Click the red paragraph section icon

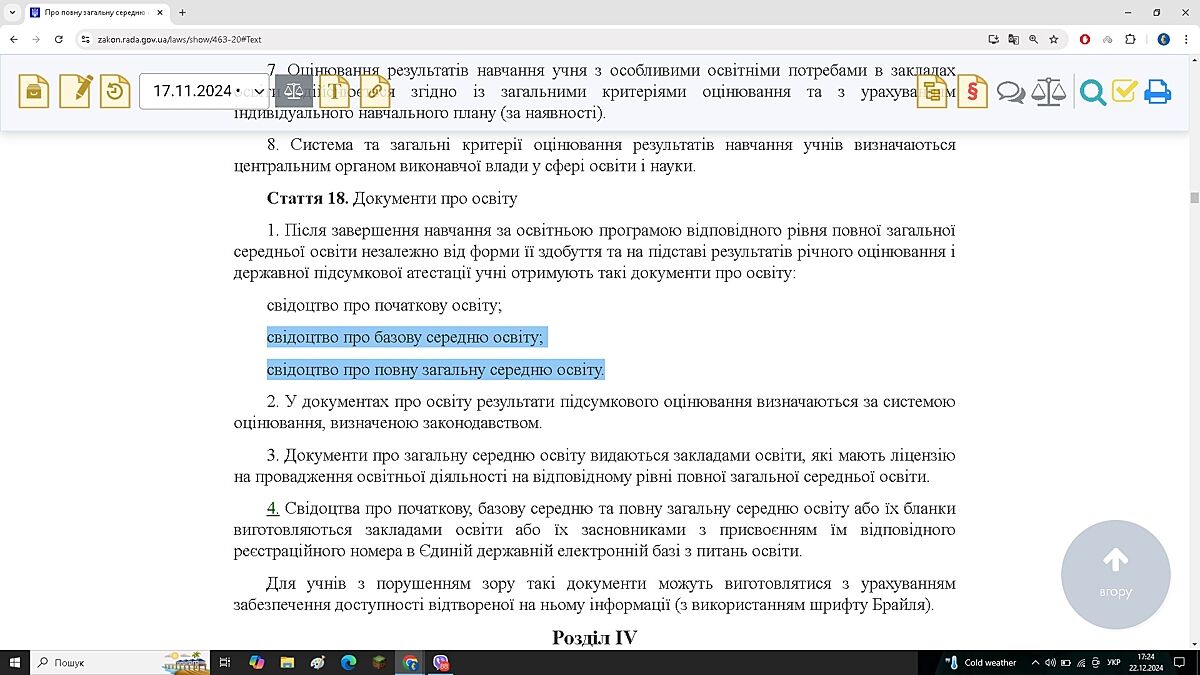(971, 91)
